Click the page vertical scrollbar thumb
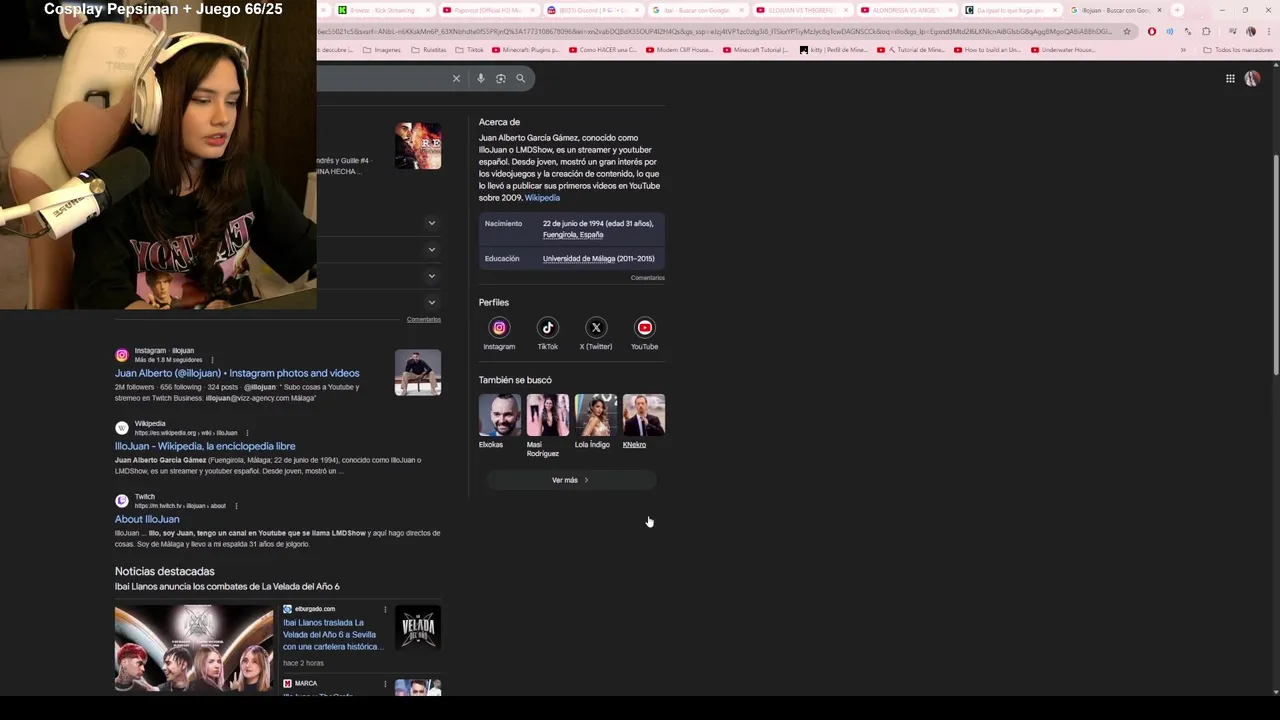1280x720 pixels. [x=1275, y=265]
